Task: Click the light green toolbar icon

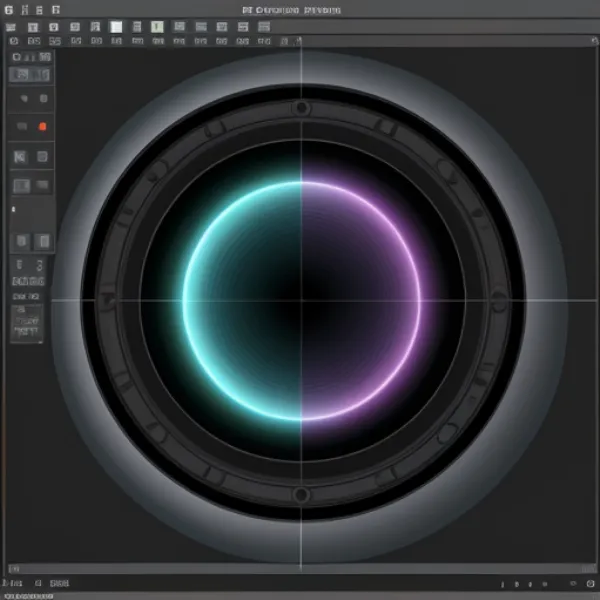Action: 157,27
